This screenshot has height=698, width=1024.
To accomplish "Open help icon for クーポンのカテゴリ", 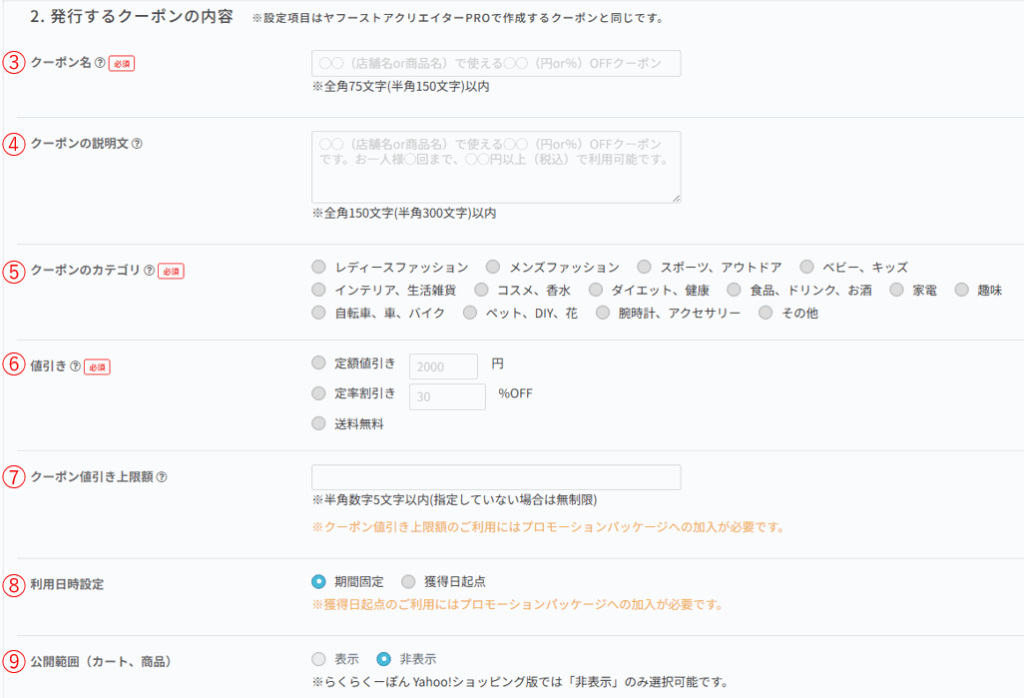I will pos(149,270).
